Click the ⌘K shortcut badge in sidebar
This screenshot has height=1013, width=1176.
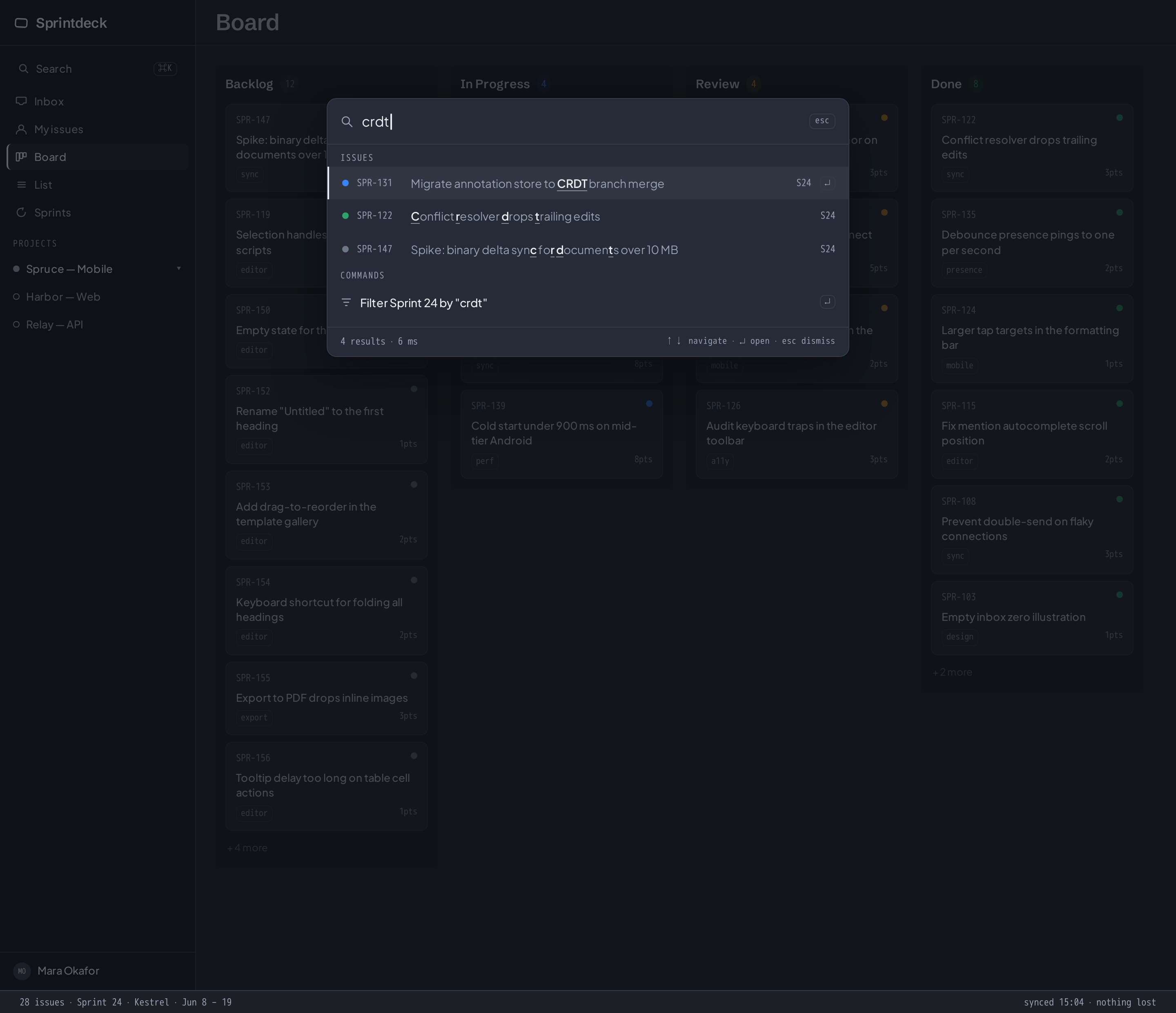click(x=165, y=69)
